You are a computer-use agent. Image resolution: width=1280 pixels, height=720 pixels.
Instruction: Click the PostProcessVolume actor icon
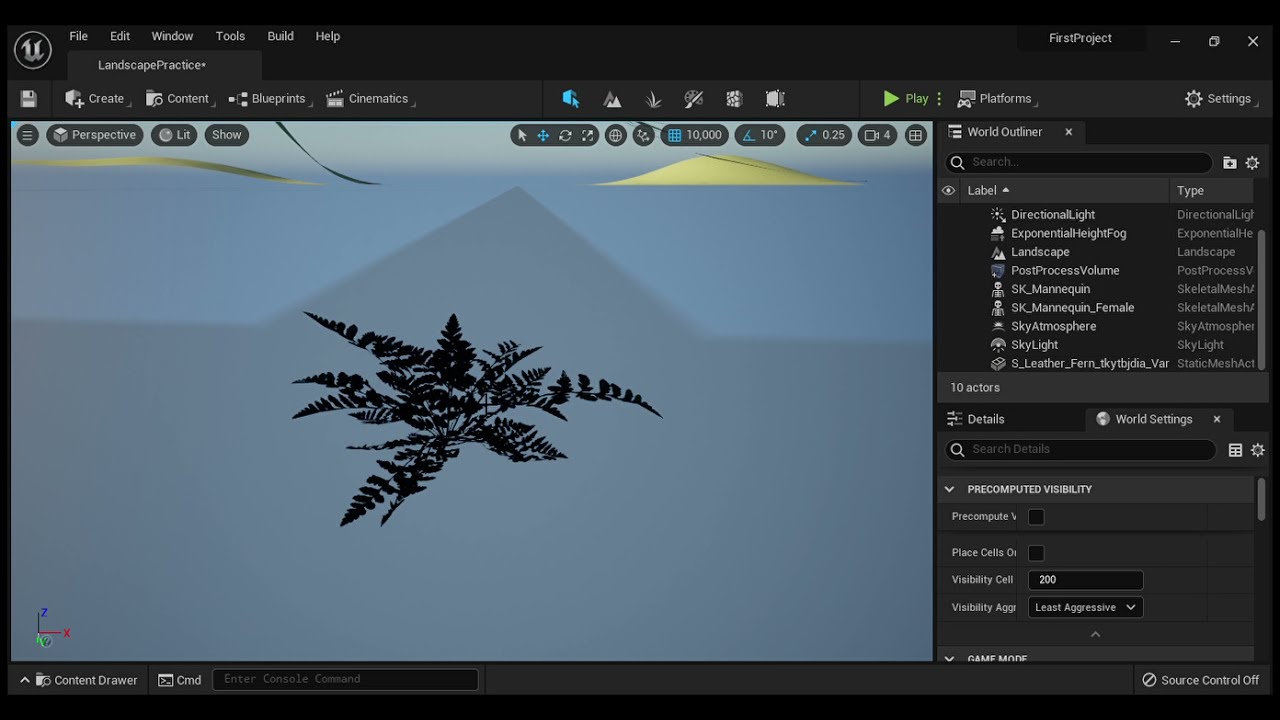coord(997,271)
